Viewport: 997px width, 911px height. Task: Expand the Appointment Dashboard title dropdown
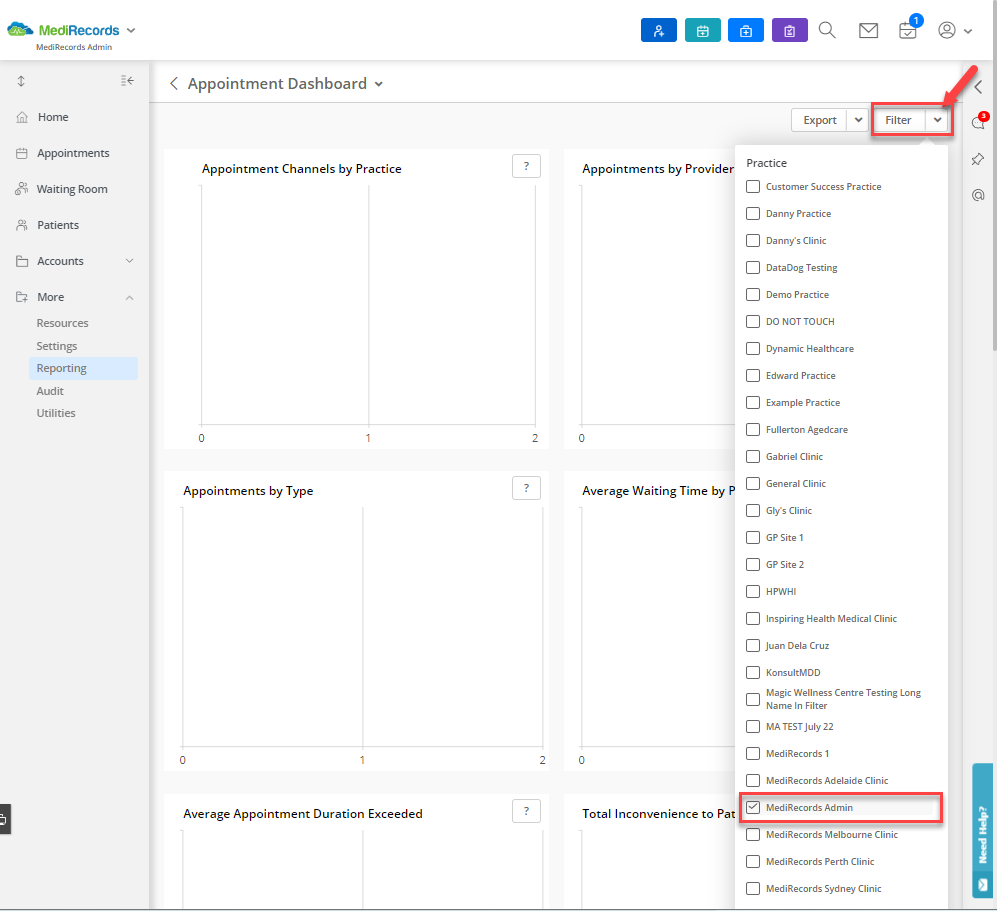(x=379, y=85)
